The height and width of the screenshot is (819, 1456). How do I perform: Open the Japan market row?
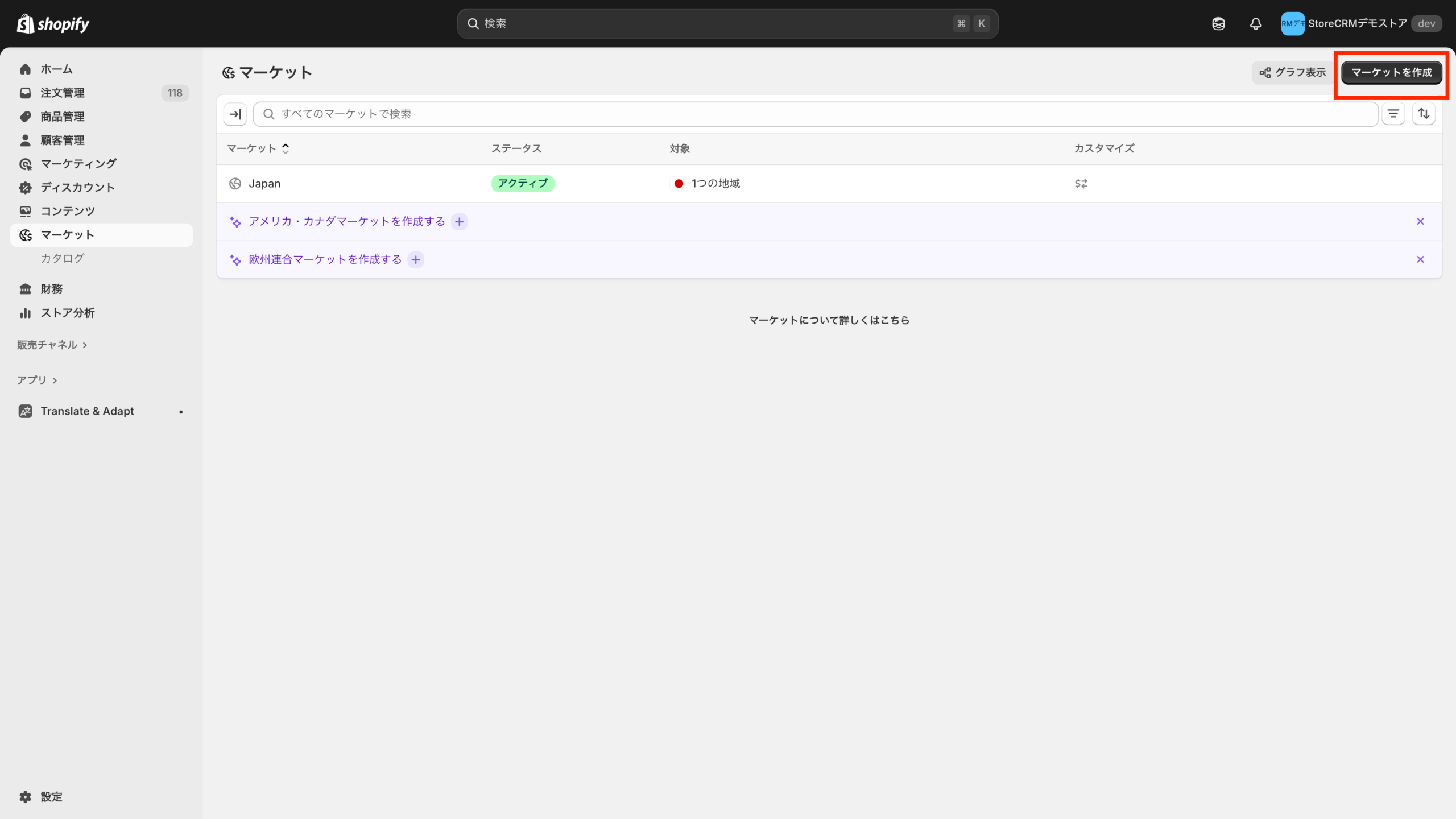[x=264, y=184]
